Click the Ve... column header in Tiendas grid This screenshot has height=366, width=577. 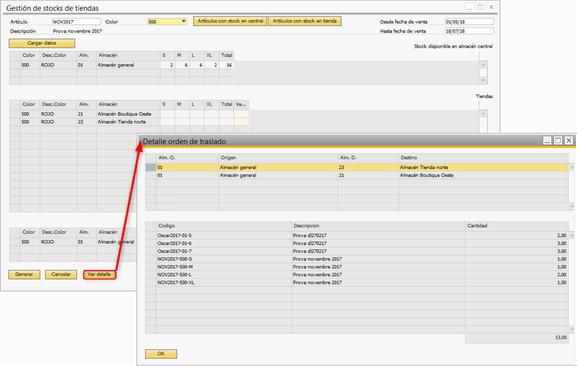tap(241, 104)
